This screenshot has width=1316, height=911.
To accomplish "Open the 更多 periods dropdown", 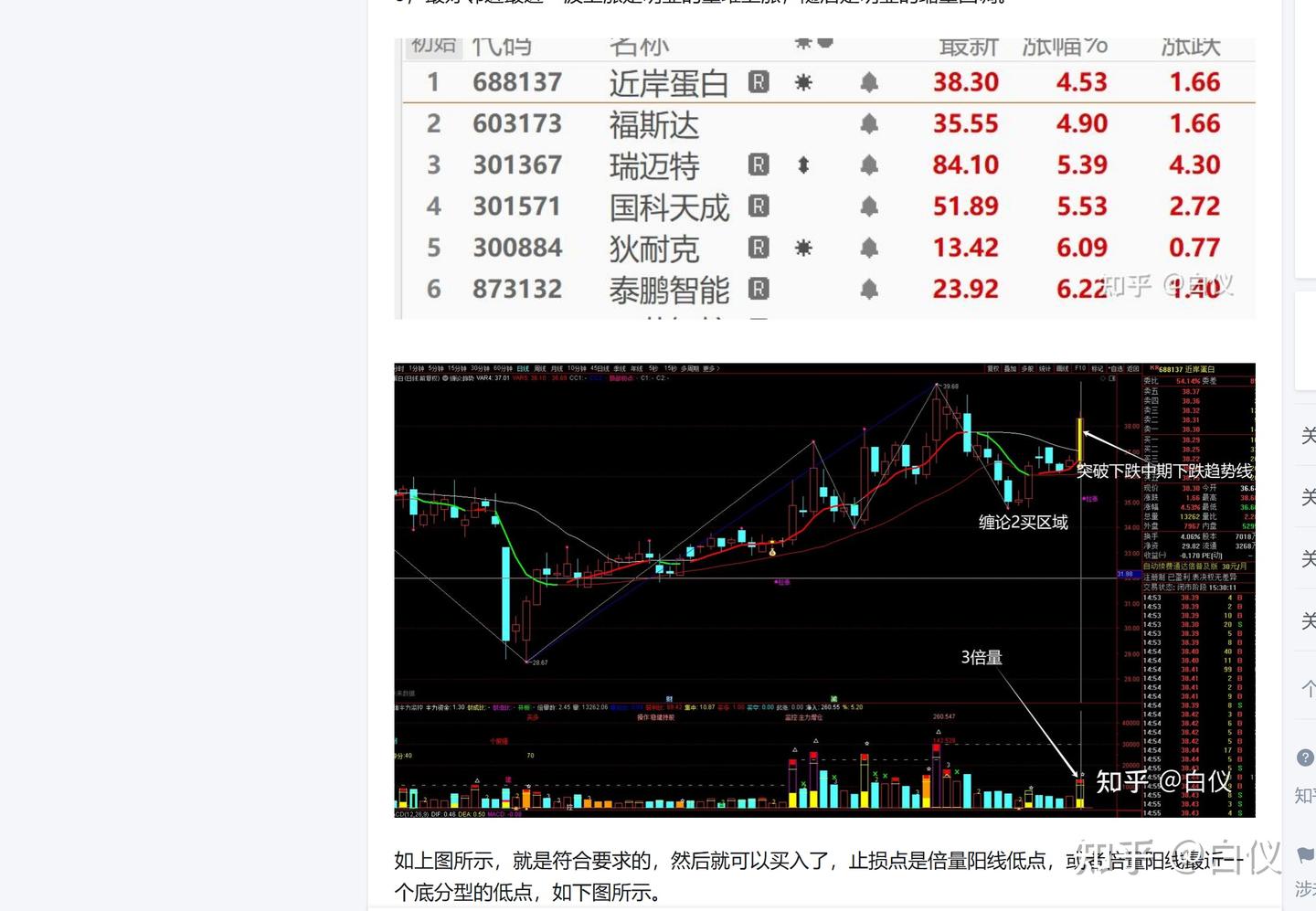I will (x=708, y=368).
